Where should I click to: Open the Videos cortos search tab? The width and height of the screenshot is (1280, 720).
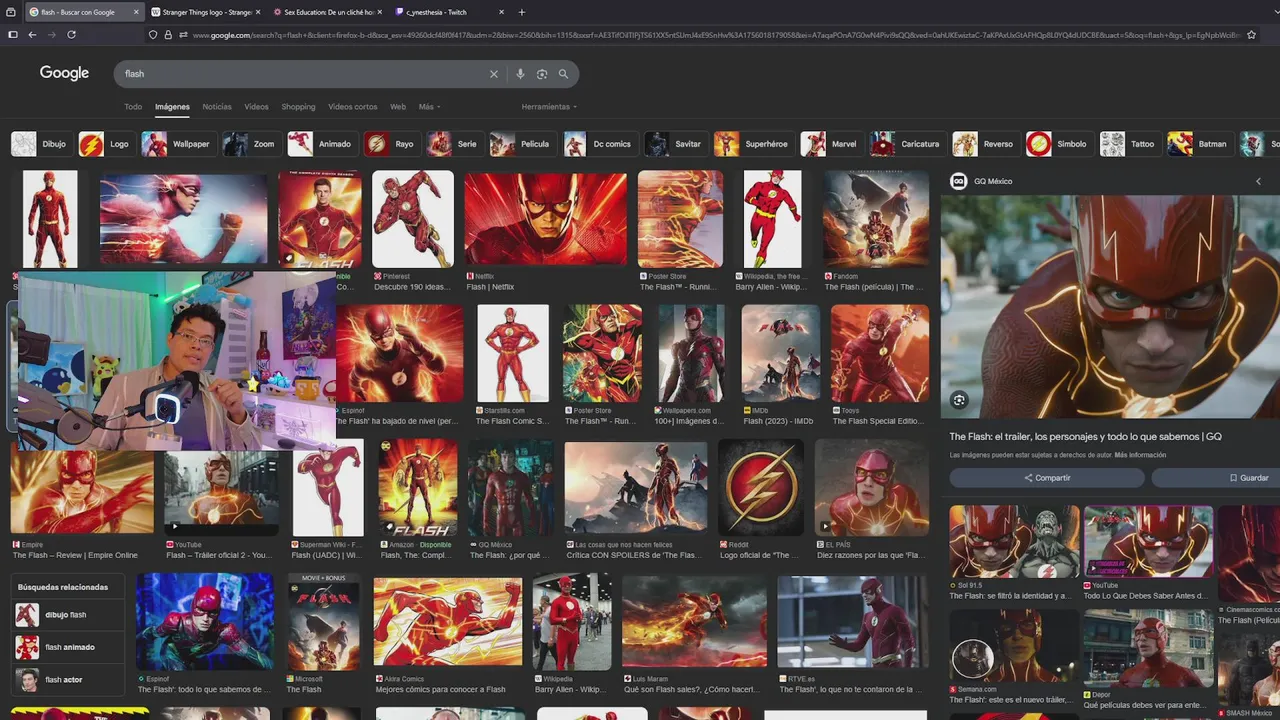click(353, 107)
